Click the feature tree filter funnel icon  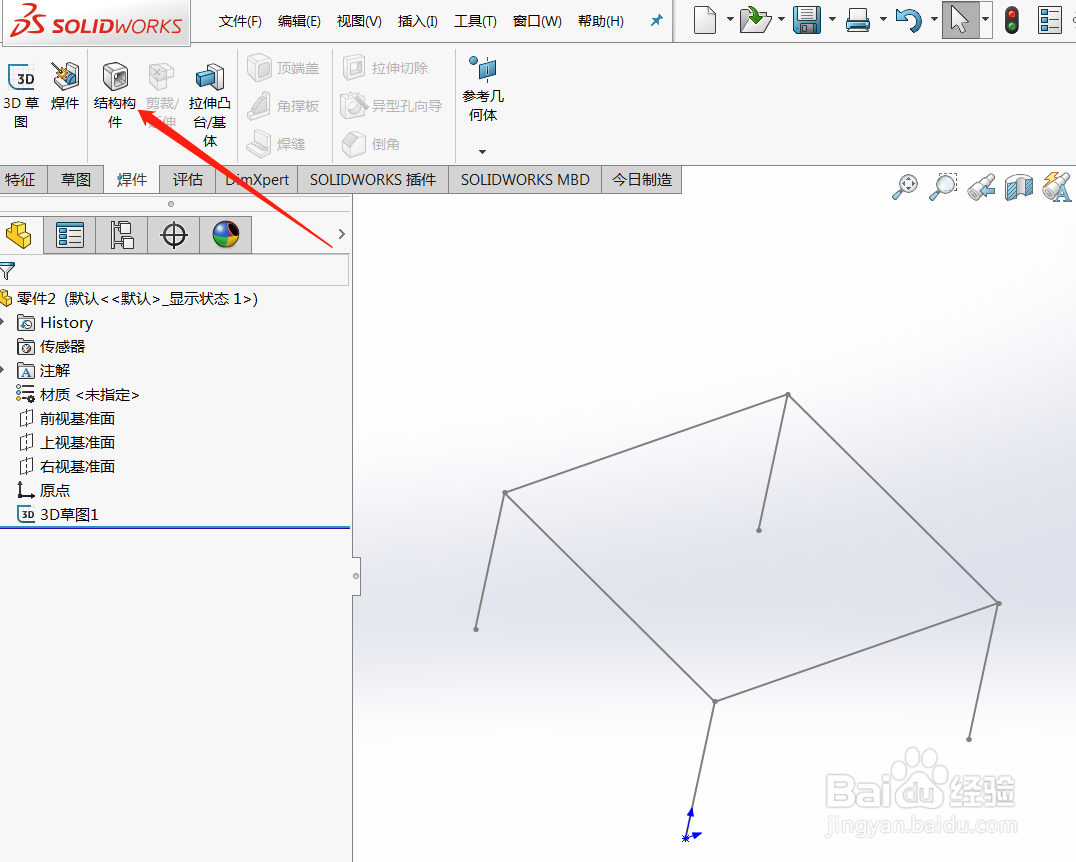(x=7, y=270)
